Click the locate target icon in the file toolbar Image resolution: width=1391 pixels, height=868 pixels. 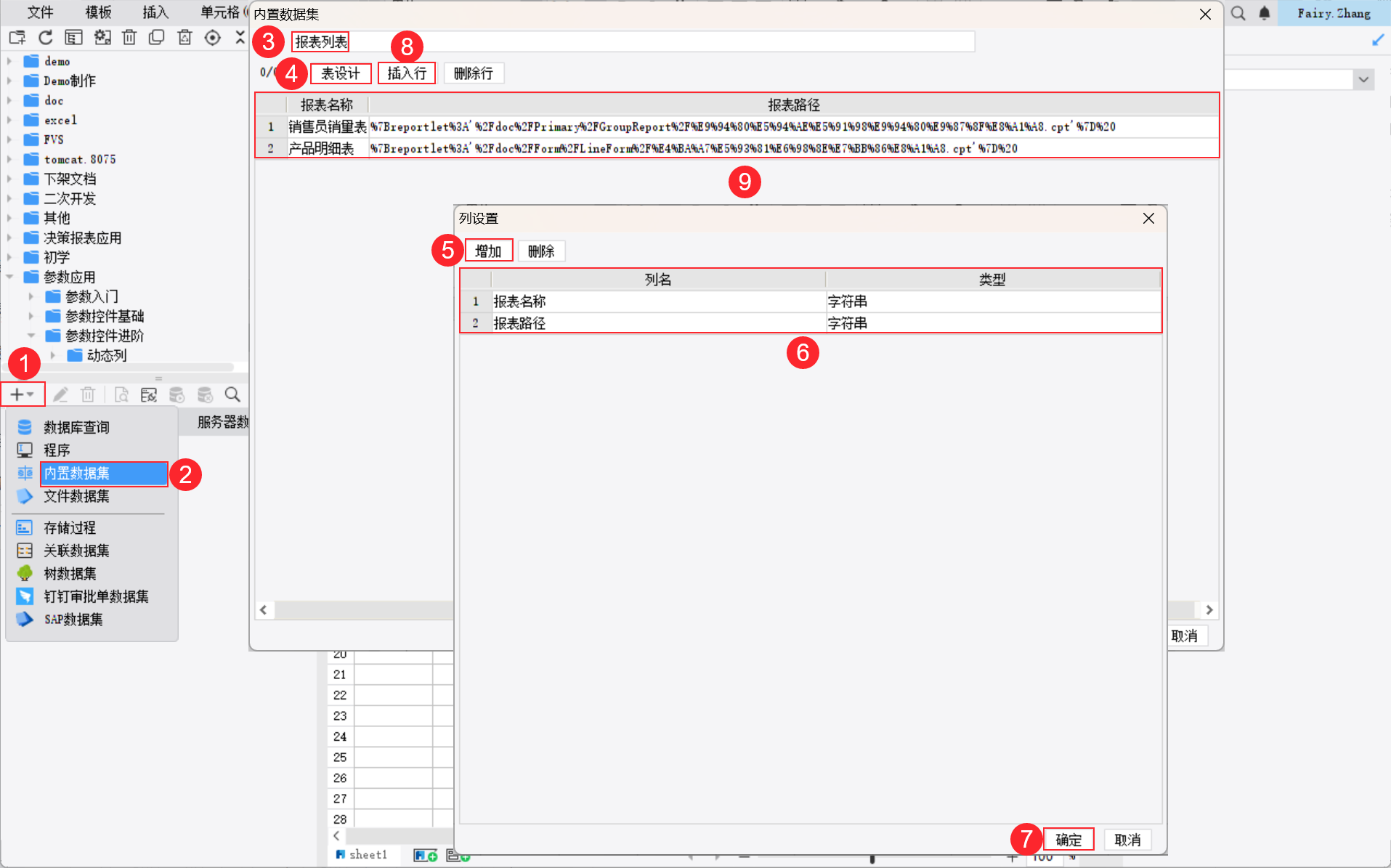[212, 38]
